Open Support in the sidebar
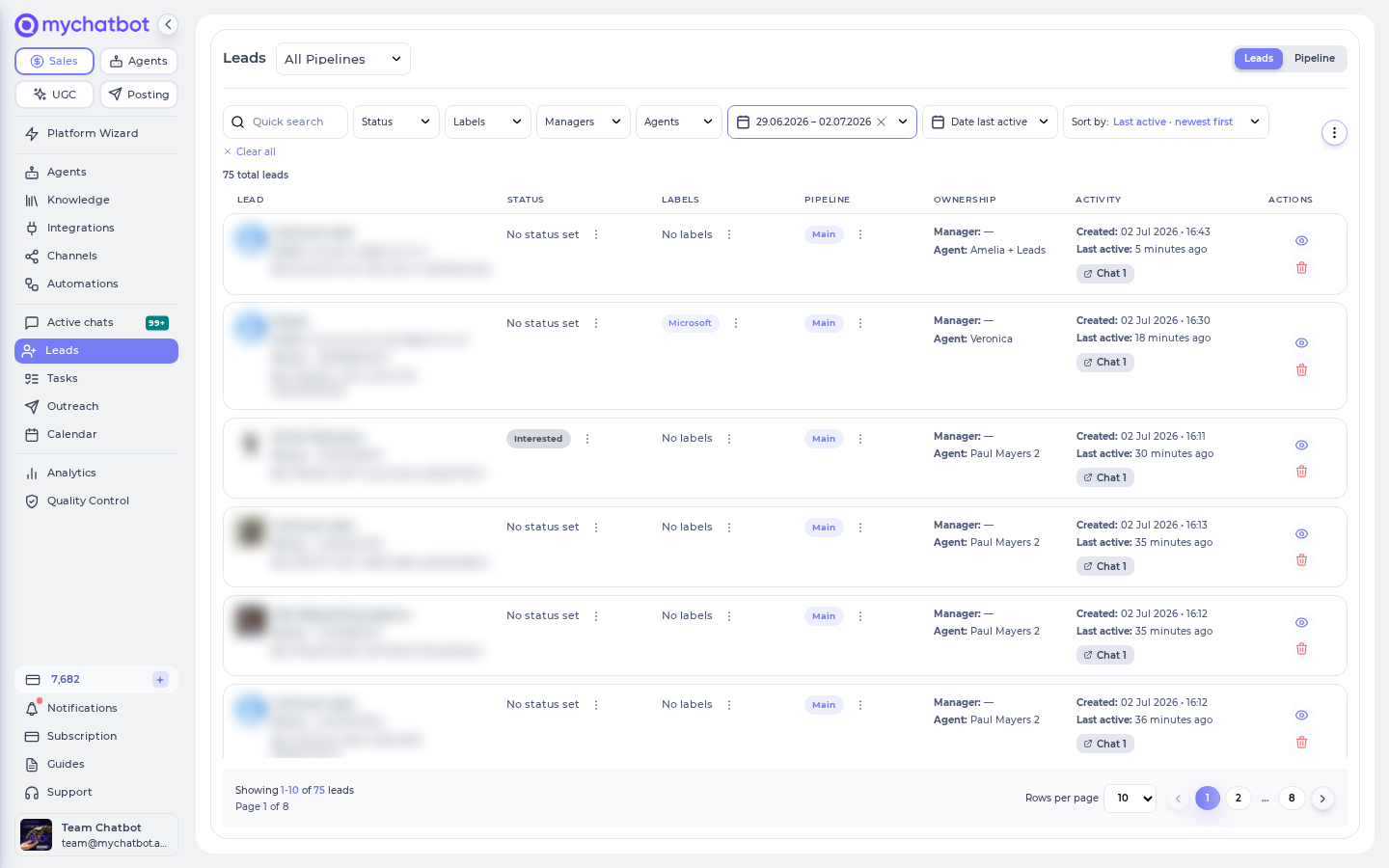The height and width of the screenshot is (868, 1389). point(96,793)
